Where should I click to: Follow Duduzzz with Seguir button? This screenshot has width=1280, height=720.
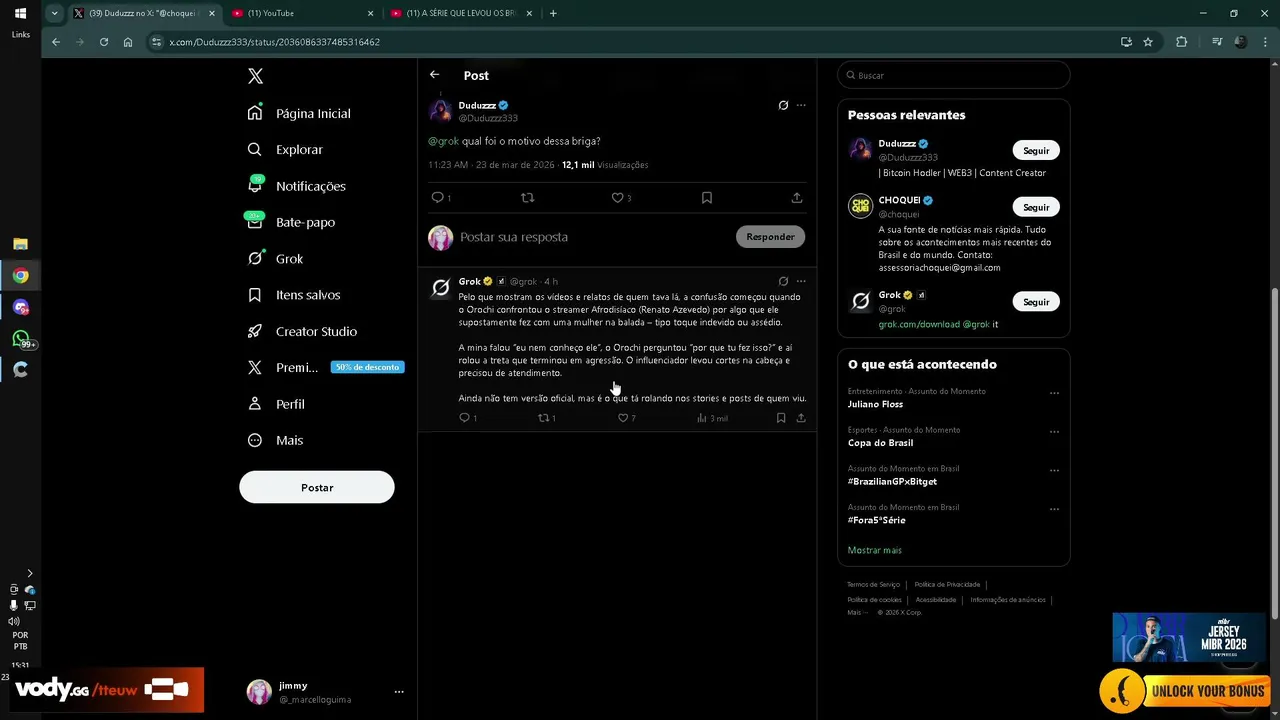[x=1036, y=150]
